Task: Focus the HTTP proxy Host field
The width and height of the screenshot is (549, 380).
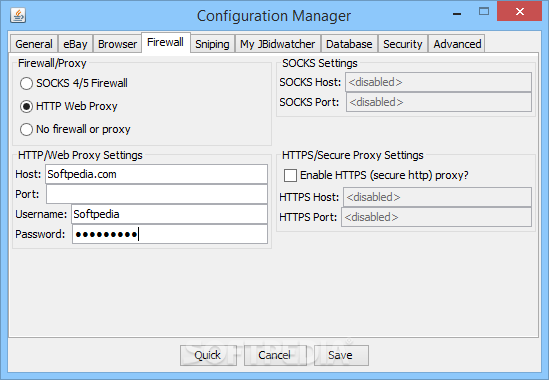Action: (156, 174)
